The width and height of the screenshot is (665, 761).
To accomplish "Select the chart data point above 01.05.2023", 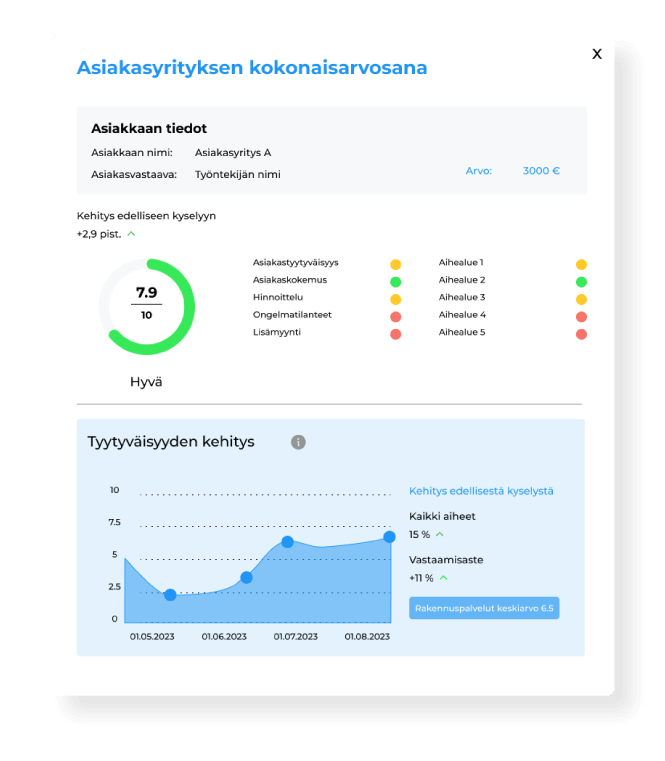I will pos(170,595).
